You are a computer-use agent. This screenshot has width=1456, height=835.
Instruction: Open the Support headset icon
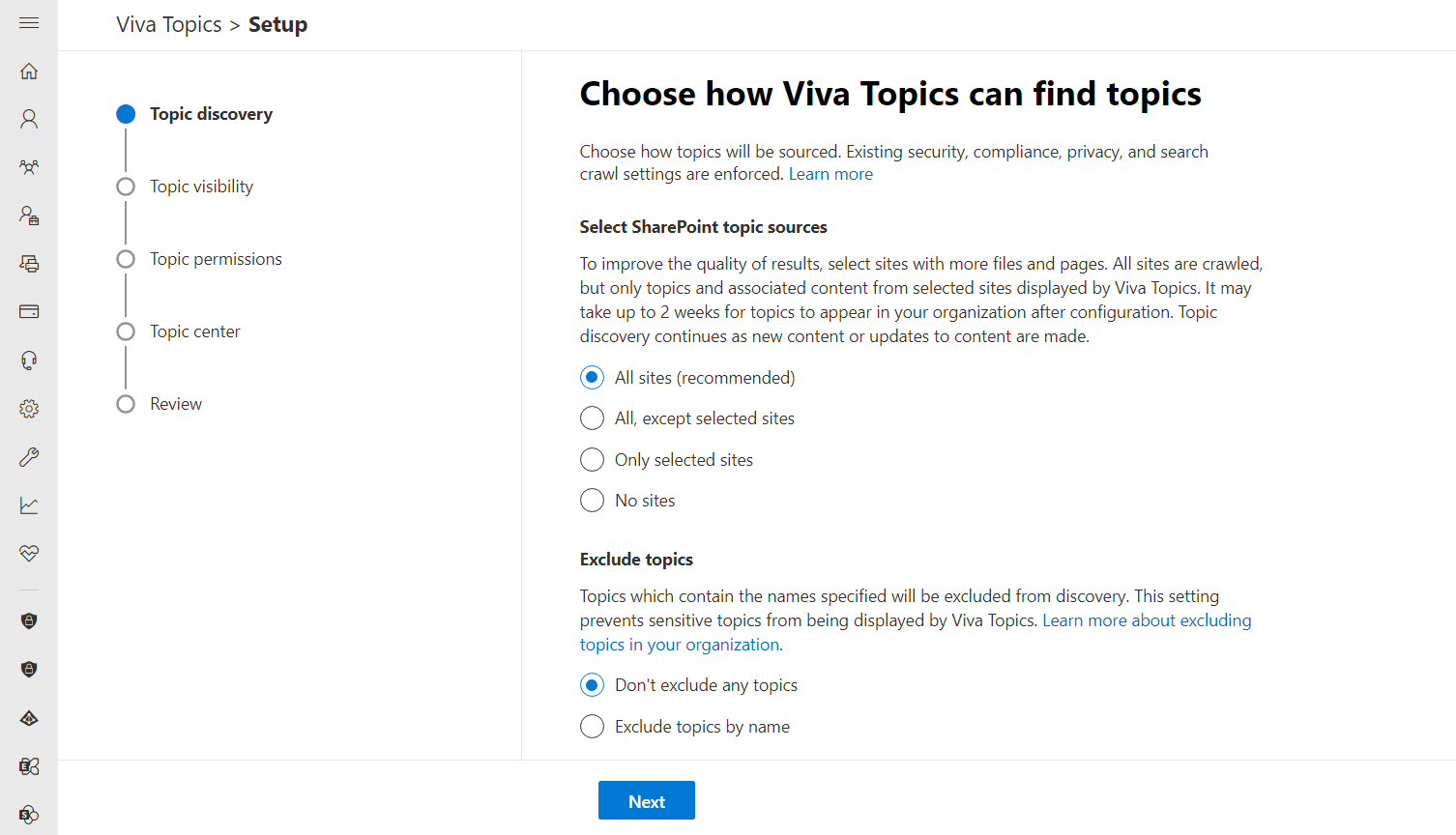coord(29,360)
